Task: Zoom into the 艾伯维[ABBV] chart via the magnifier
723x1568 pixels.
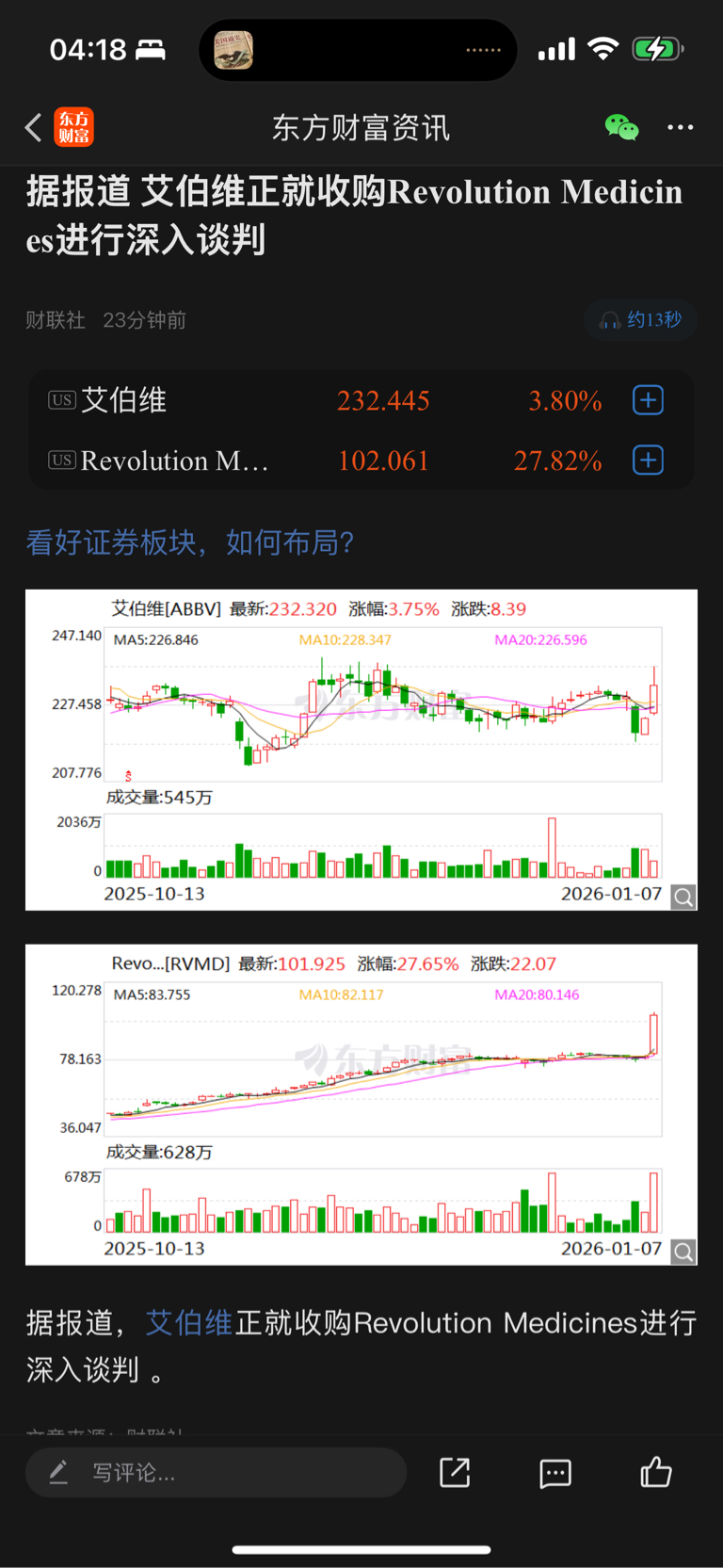Action: pos(683,897)
